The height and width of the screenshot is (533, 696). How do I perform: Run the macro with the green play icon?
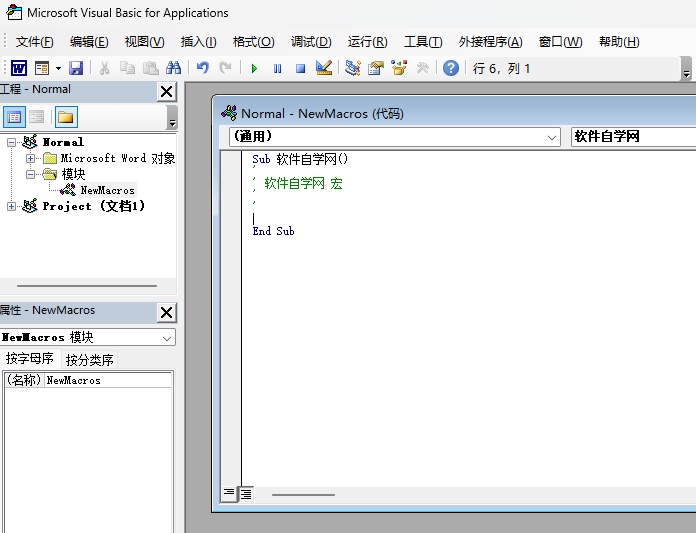click(x=254, y=68)
